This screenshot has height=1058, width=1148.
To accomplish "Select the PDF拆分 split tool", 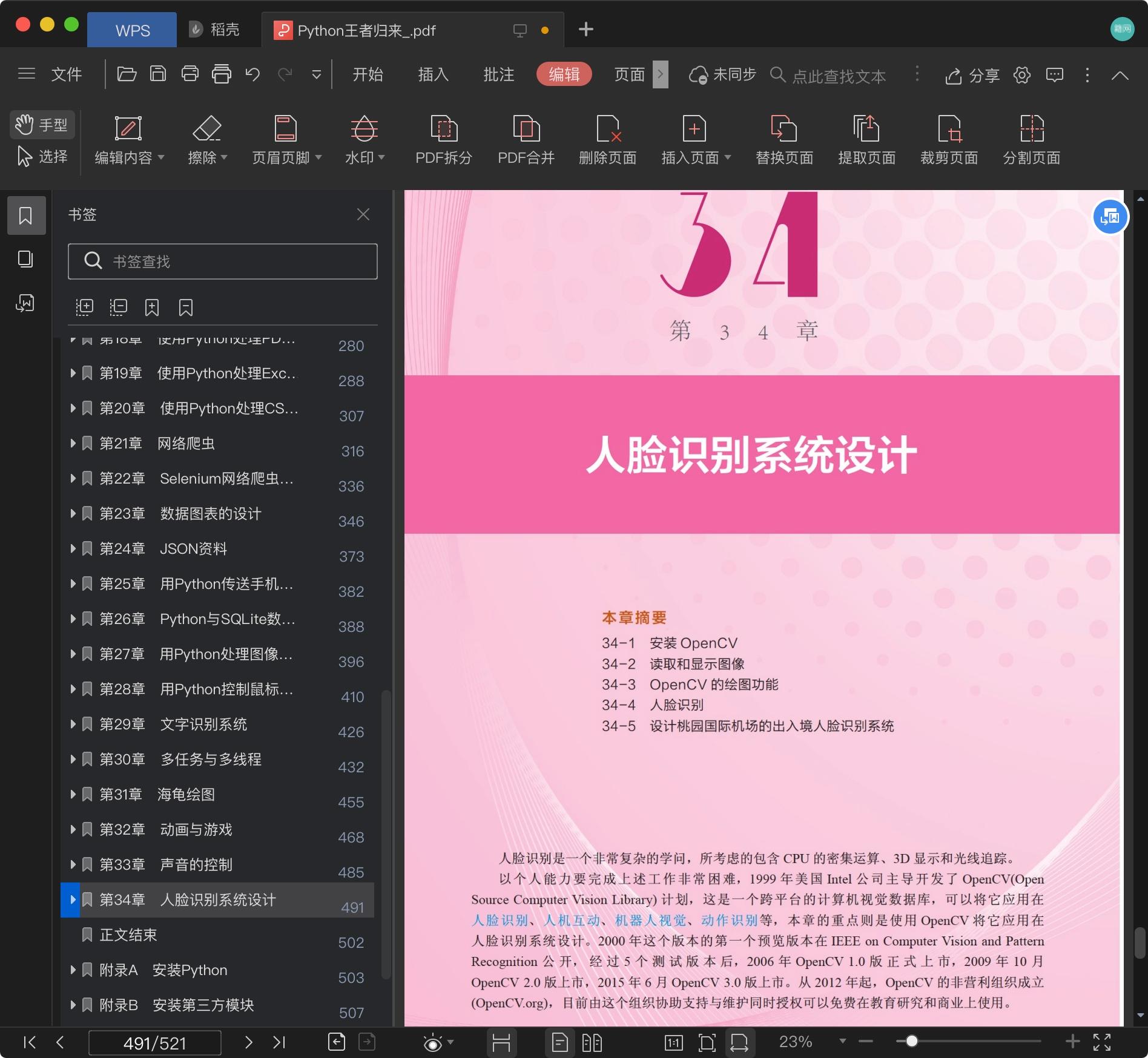I will pos(443,140).
